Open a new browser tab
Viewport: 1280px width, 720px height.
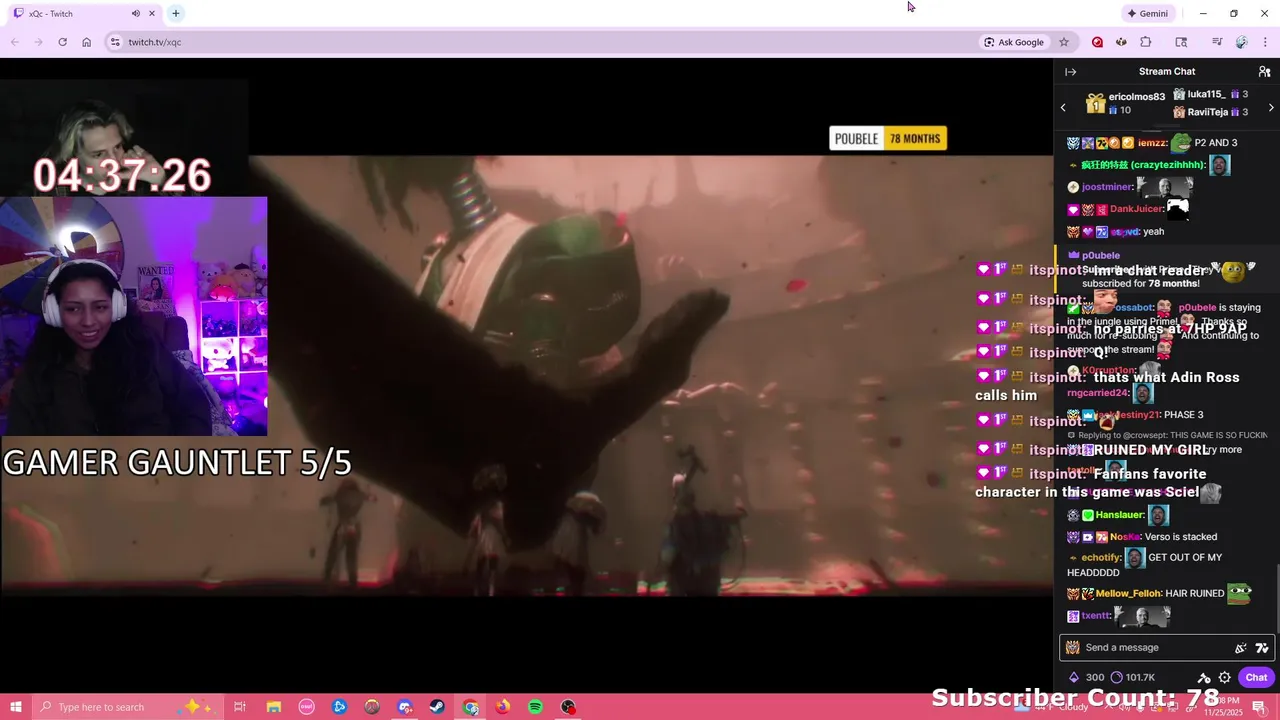tap(175, 13)
